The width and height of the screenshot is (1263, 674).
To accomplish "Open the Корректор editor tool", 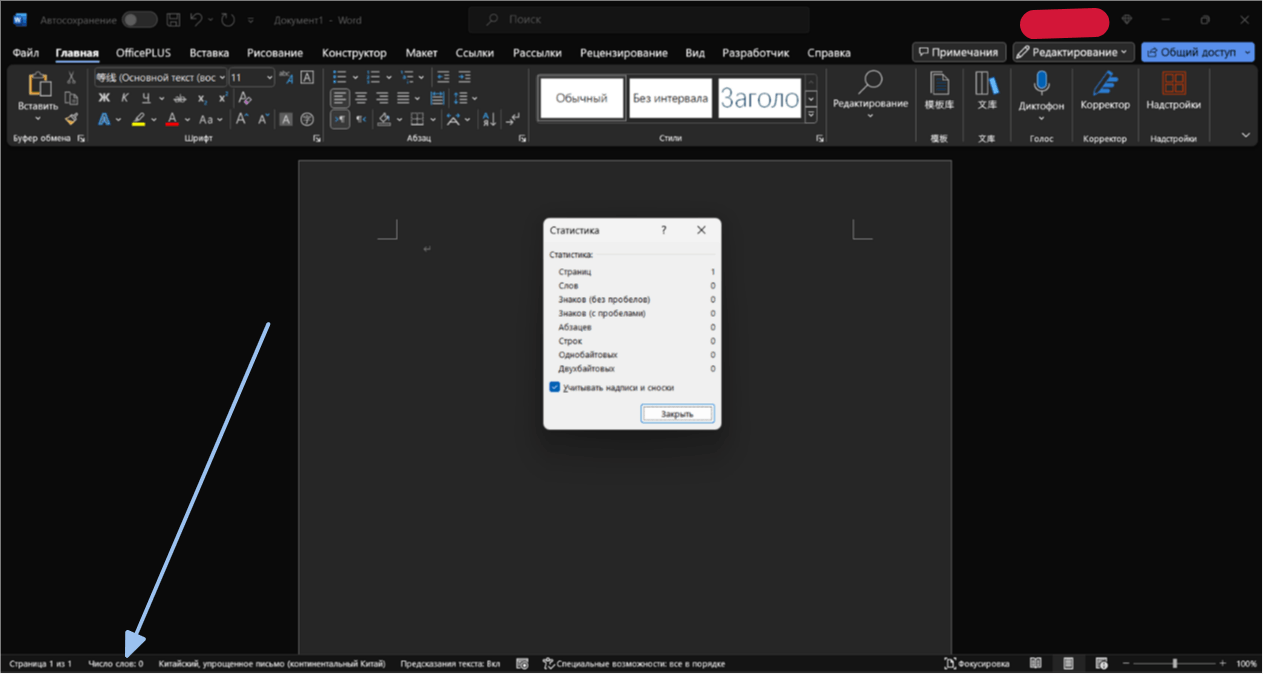I will pos(1105,91).
